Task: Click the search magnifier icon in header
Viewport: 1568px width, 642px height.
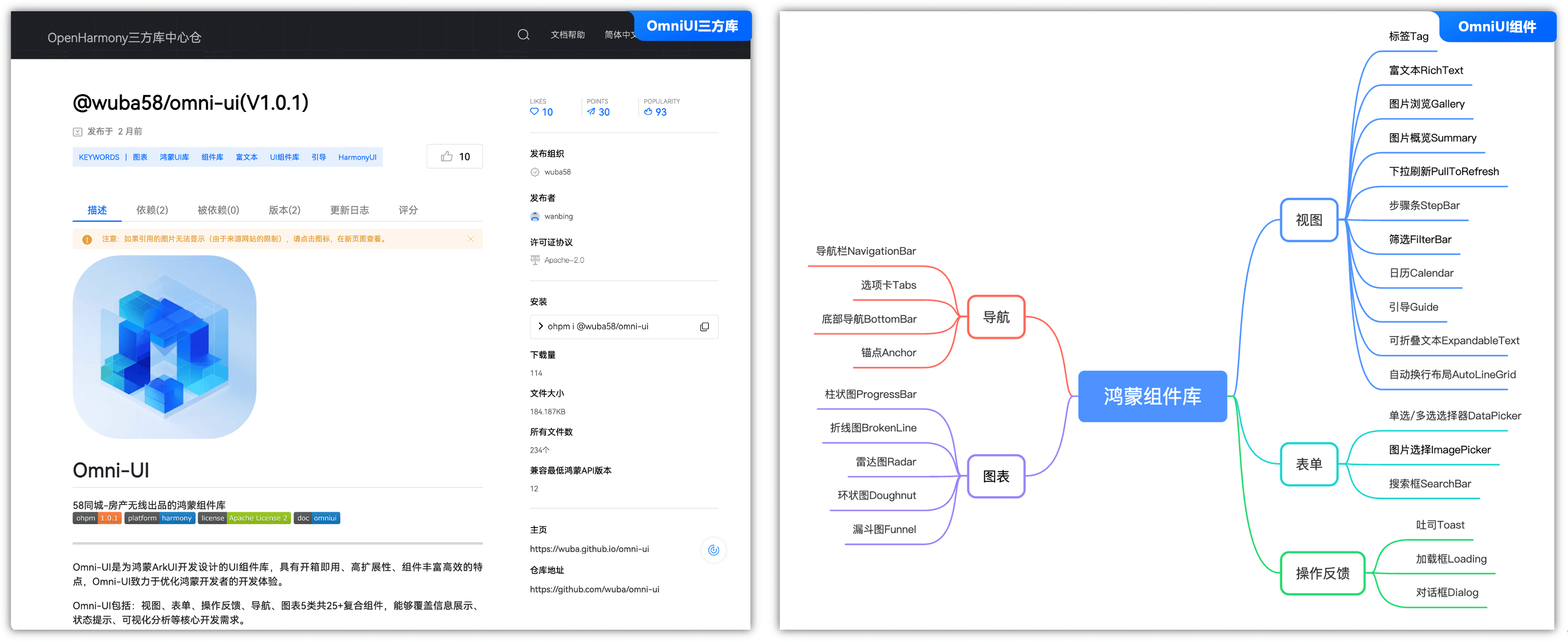Action: pyautogui.click(x=523, y=35)
